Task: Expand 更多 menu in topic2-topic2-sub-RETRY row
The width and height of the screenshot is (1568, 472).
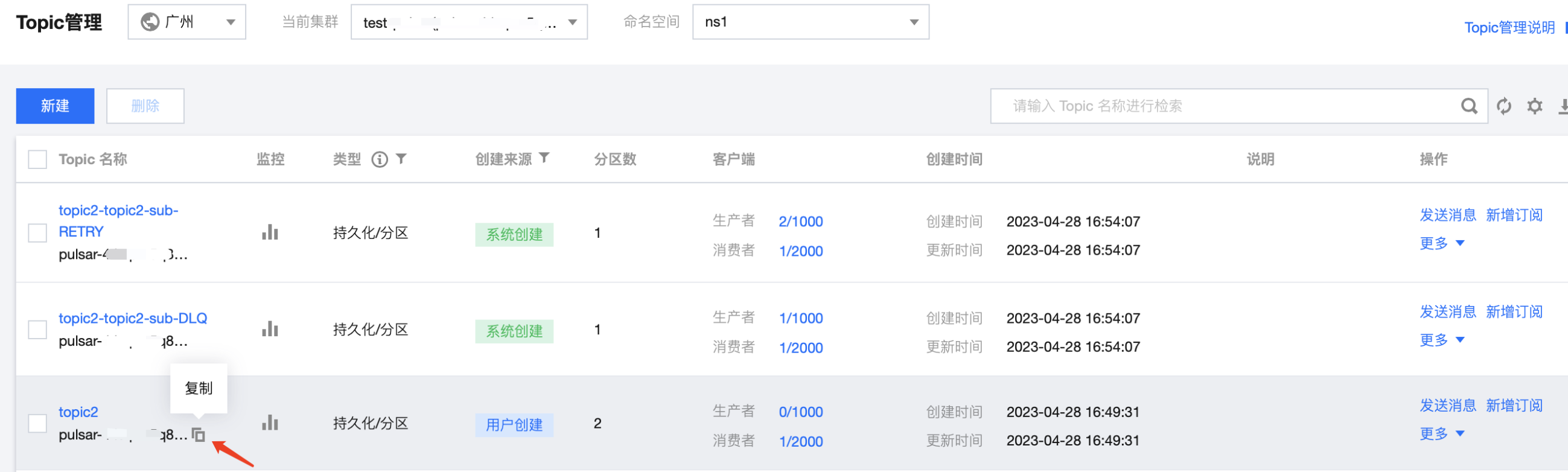Action: [x=1441, y=244]
